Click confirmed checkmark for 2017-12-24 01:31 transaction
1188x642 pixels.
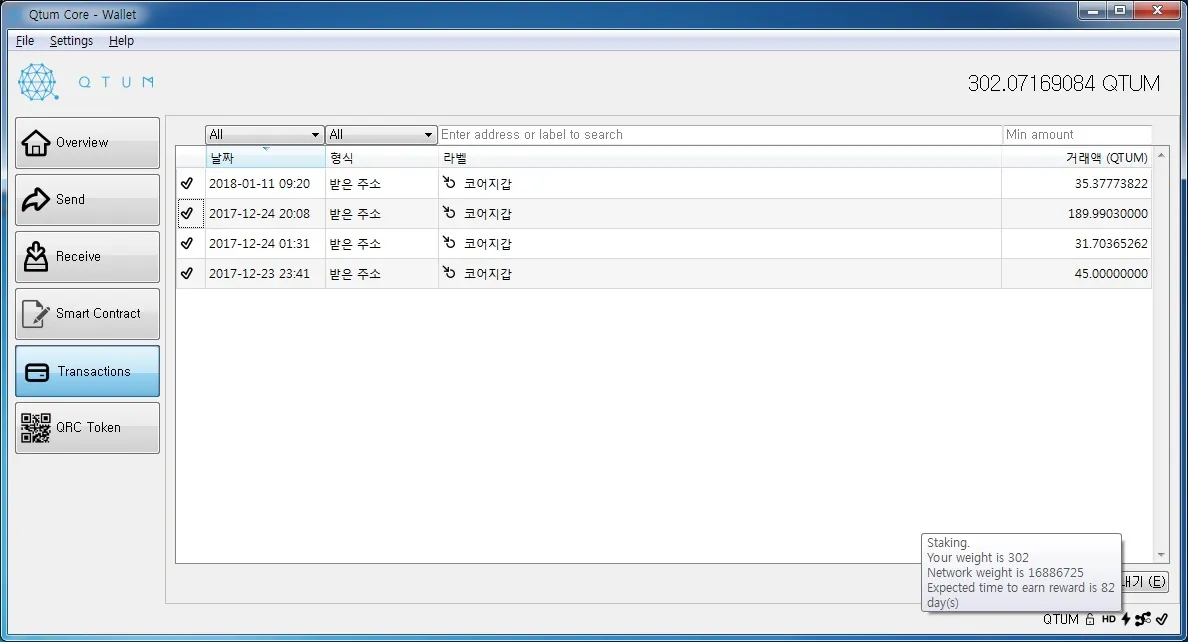[x=187, y=243]
